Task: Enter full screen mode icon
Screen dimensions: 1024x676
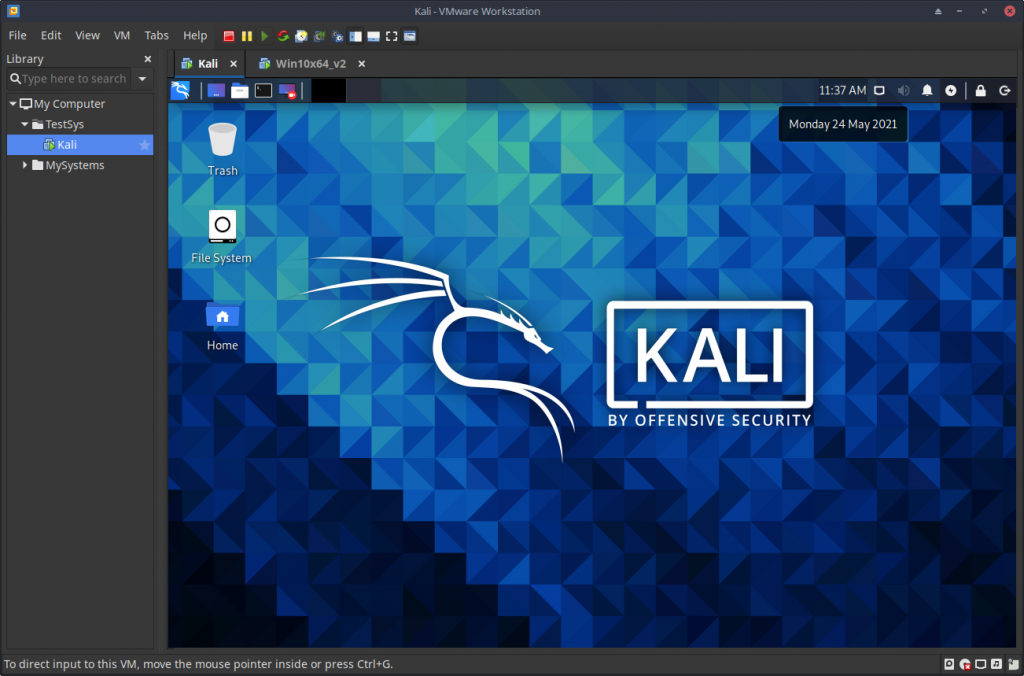Action: pyautogui.click(x=391, y=36)
